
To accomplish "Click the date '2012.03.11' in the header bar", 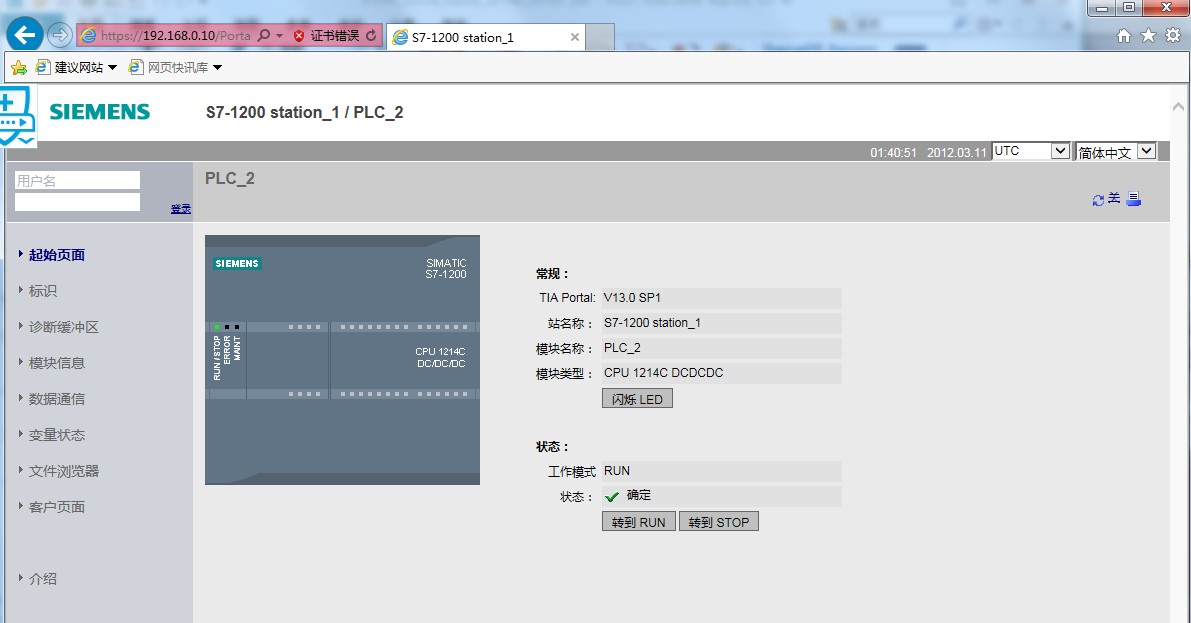I will tap(956, 153).
